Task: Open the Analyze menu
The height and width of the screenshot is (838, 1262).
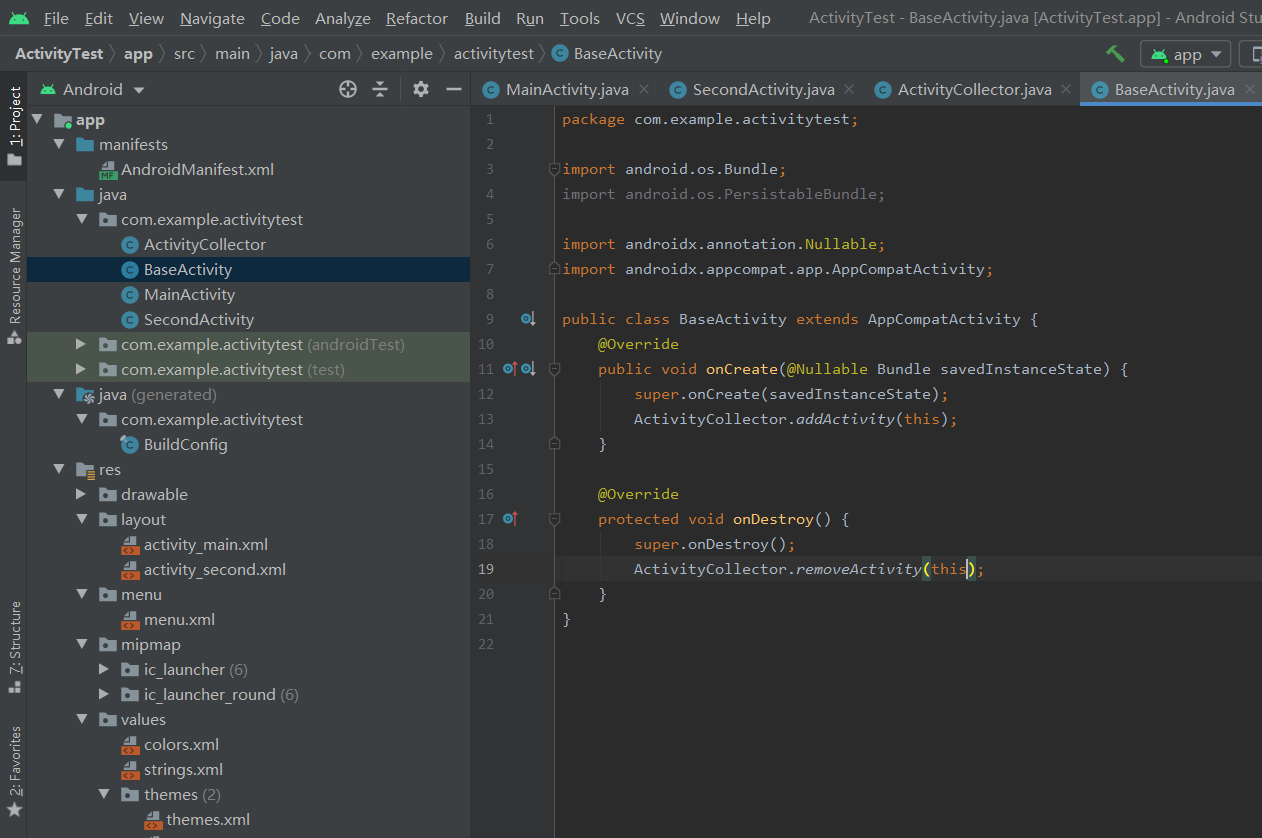Action: (x=343, y=18)
